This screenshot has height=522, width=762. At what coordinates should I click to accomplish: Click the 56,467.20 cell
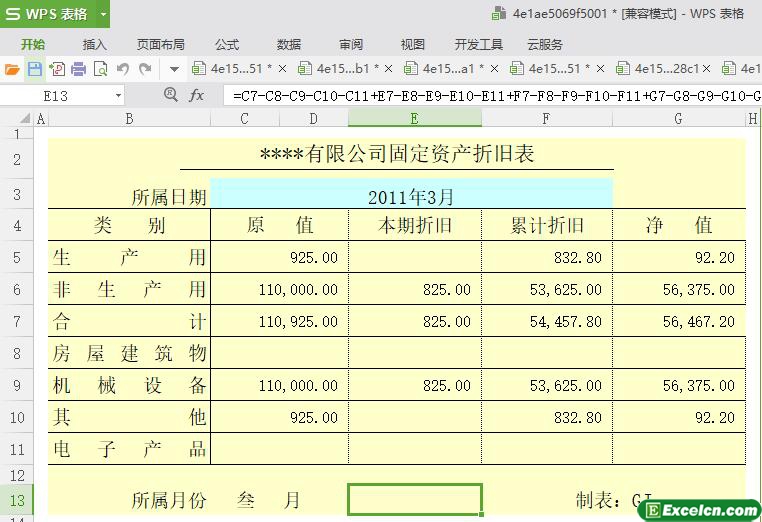(678, 321)
